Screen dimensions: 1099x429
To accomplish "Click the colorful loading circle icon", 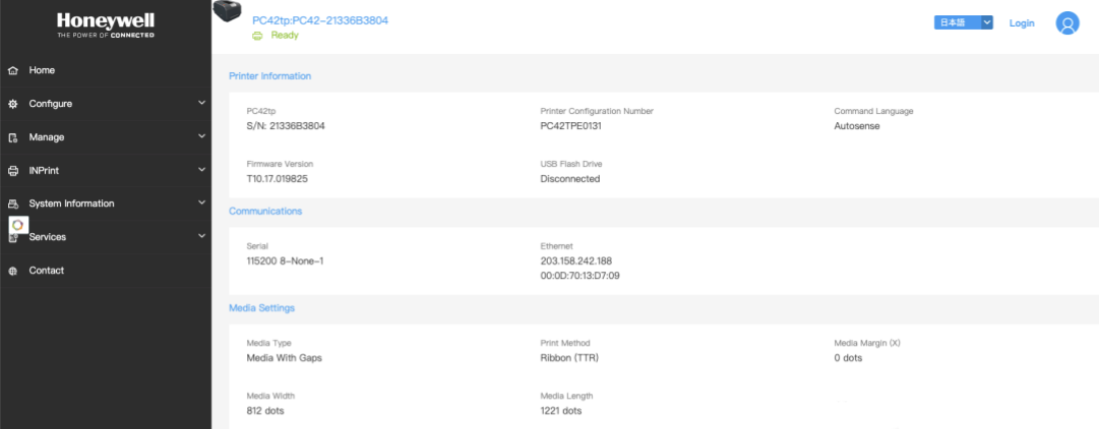I will click(x=18, y=225).
